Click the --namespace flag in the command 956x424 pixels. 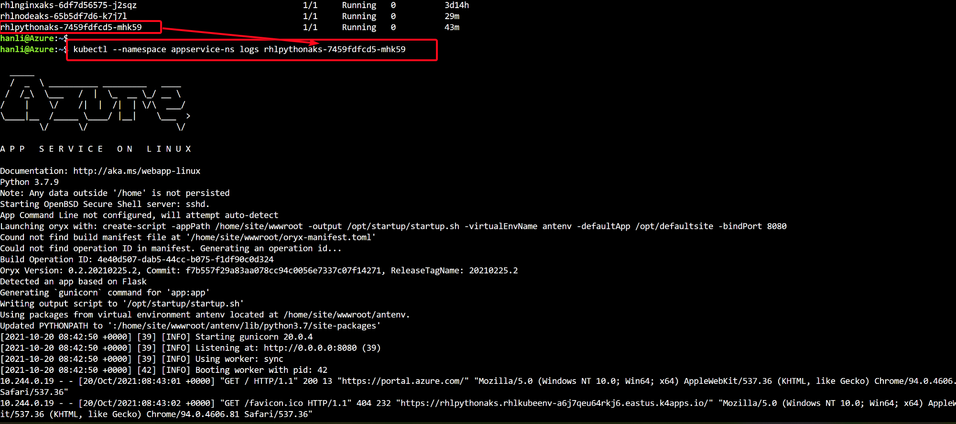[x=139, y=49]
